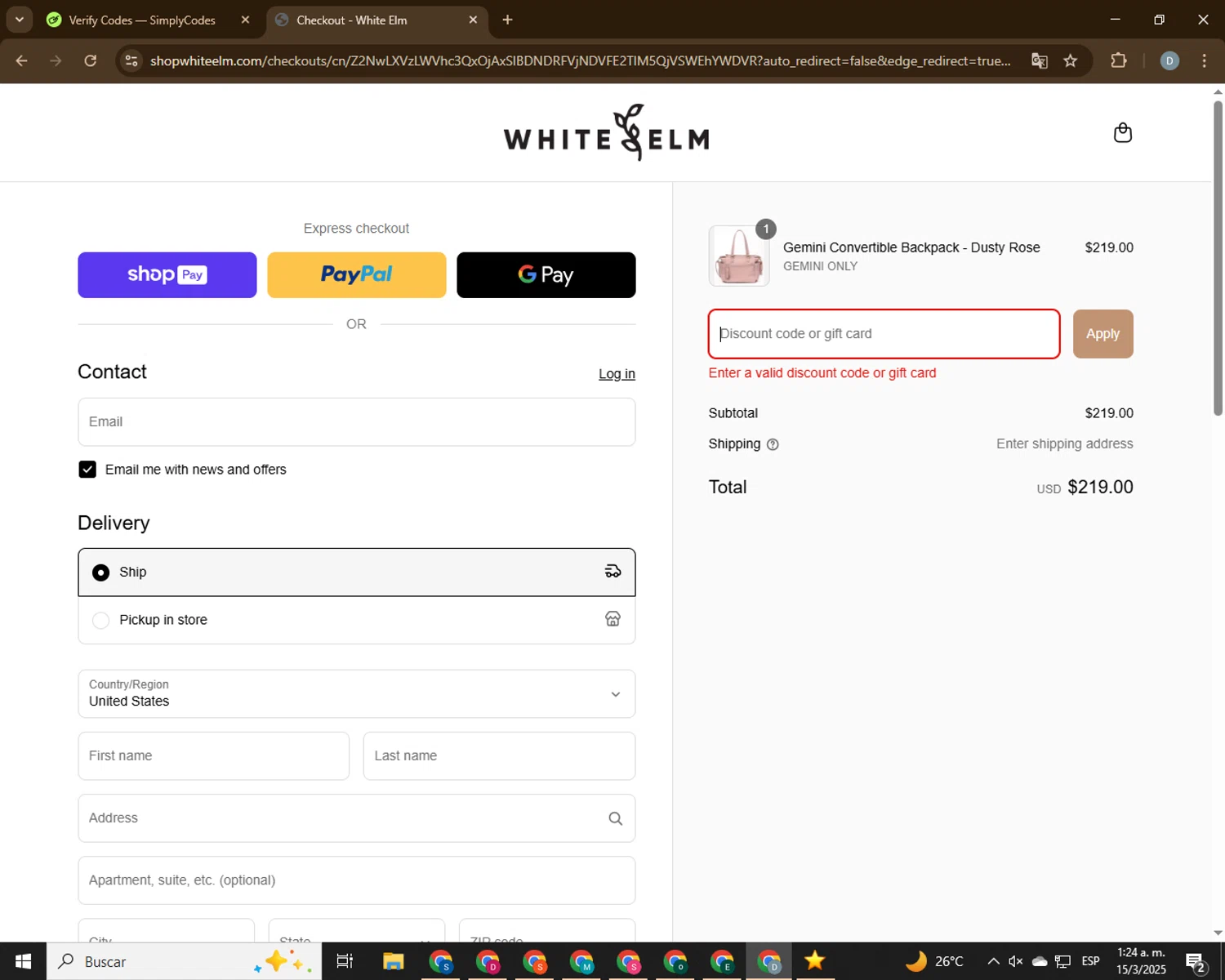1225x980 pixels.
Task: Click the 'Enter shipping address' text
Action: pos(1065,444)
